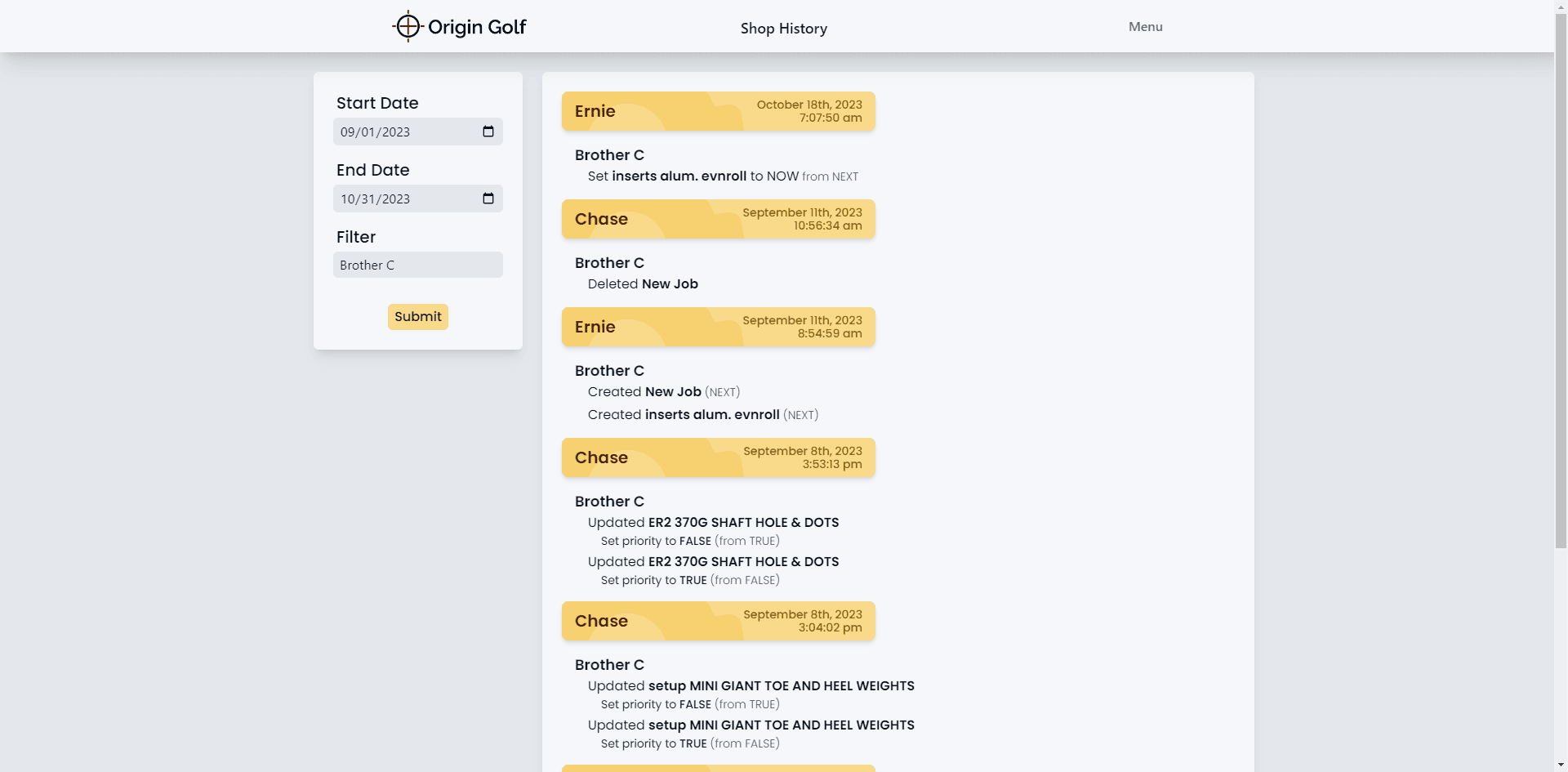Select the Chase entry at 3:04:02 pm

click(718, 621)
